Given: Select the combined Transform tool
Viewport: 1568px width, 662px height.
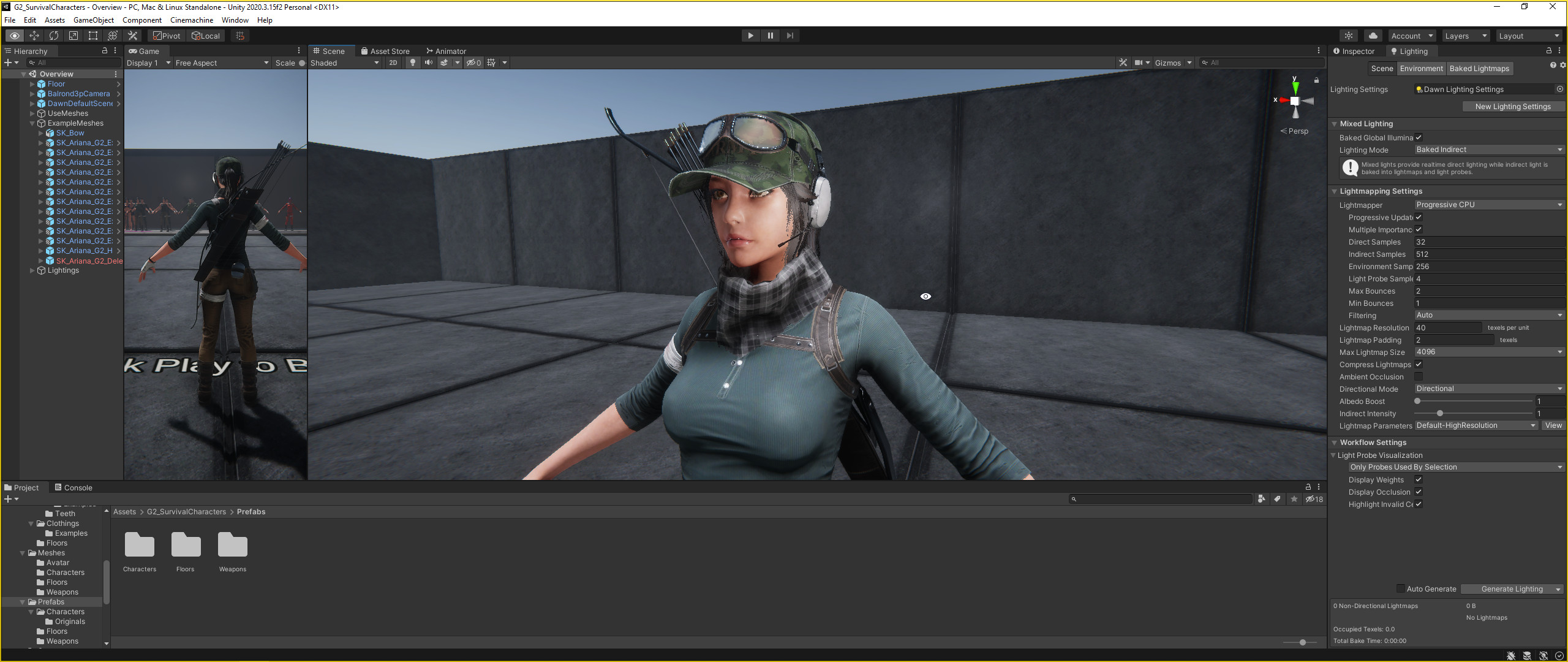Looking at the screenshot, I should [x=113, y=36].
